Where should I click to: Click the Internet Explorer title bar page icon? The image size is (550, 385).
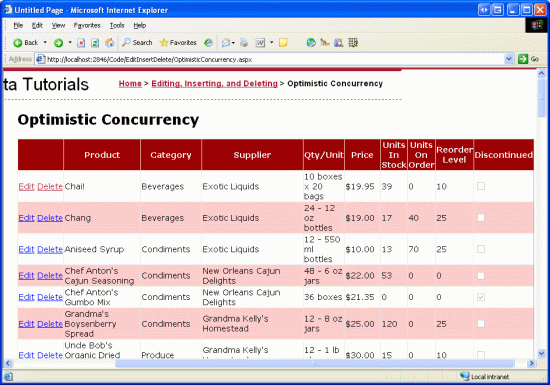coord(8,9)
